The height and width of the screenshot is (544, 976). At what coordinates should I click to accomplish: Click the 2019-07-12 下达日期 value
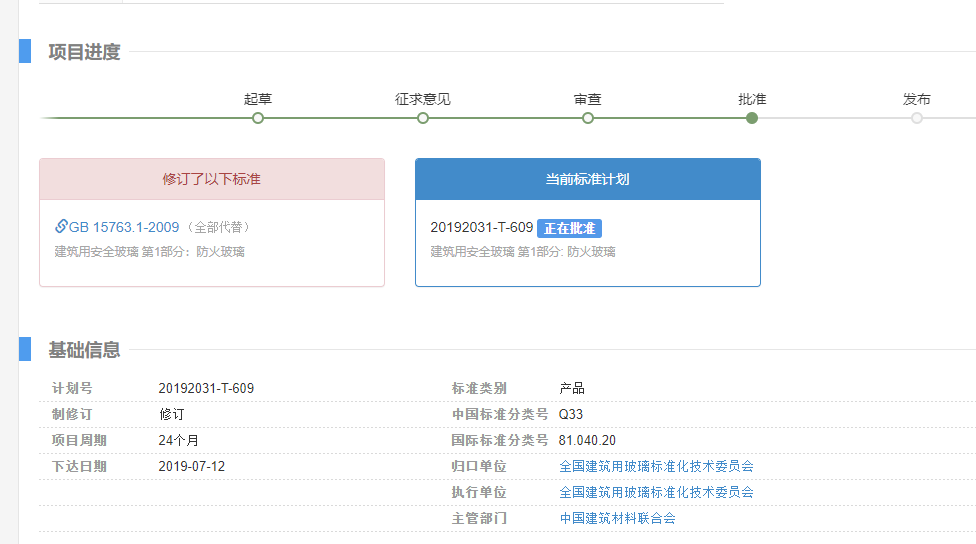[192, 466]
